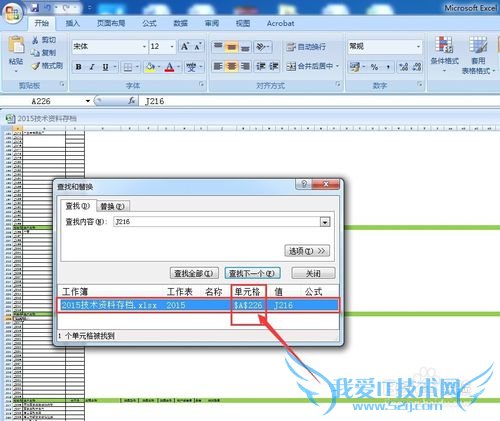Open Merge and Center dropdown arrow

pos(337,66)
